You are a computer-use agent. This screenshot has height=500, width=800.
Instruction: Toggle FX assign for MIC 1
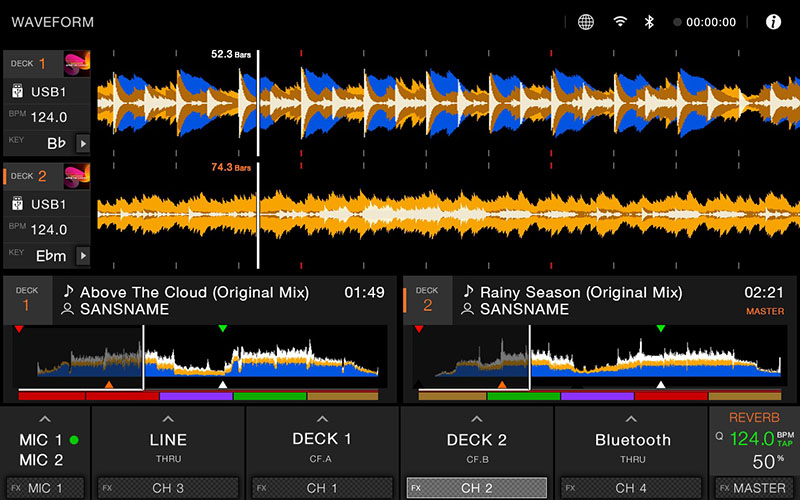pyautogui.click(x=45, y=488)
